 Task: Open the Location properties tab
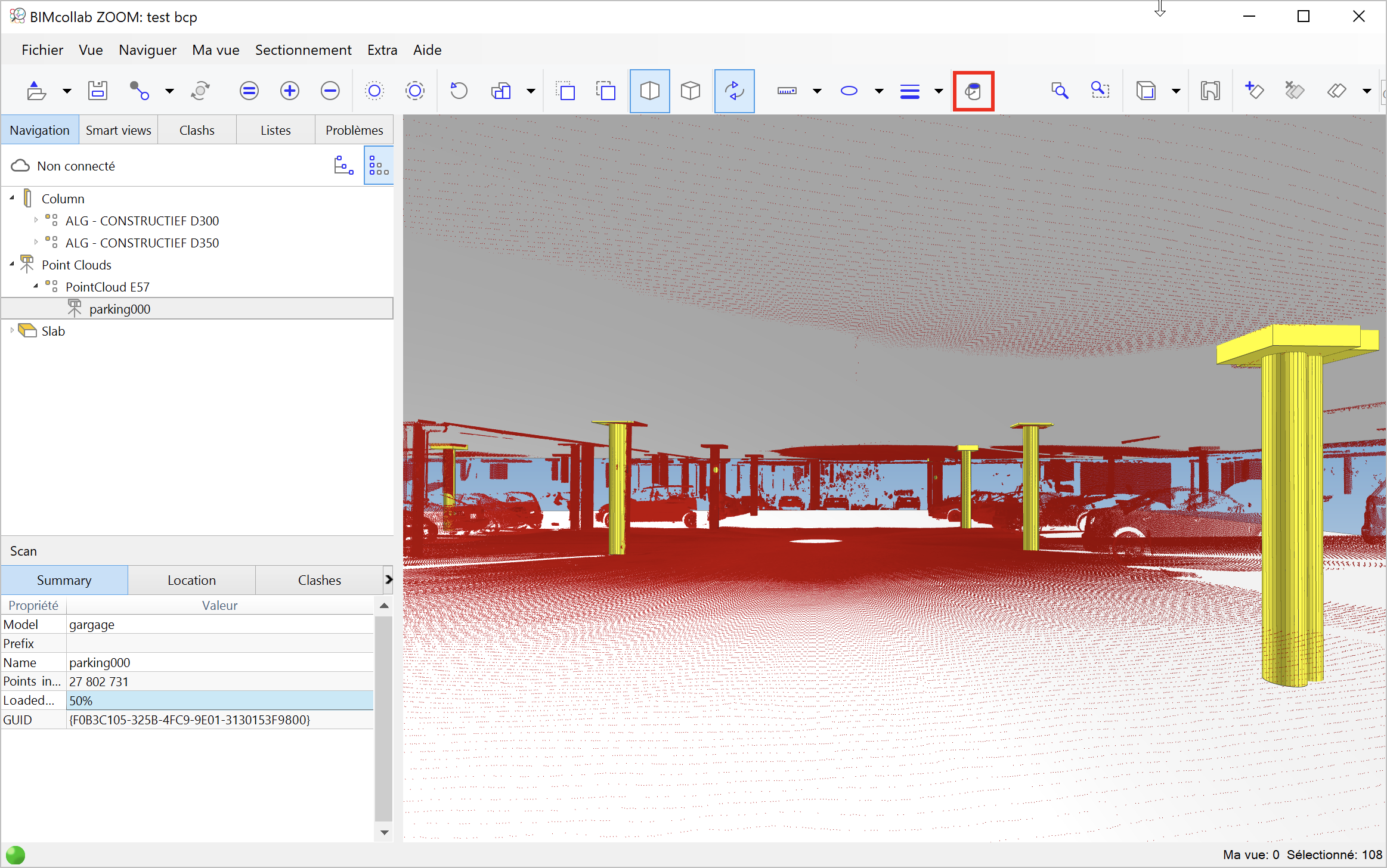coord(191,580)
